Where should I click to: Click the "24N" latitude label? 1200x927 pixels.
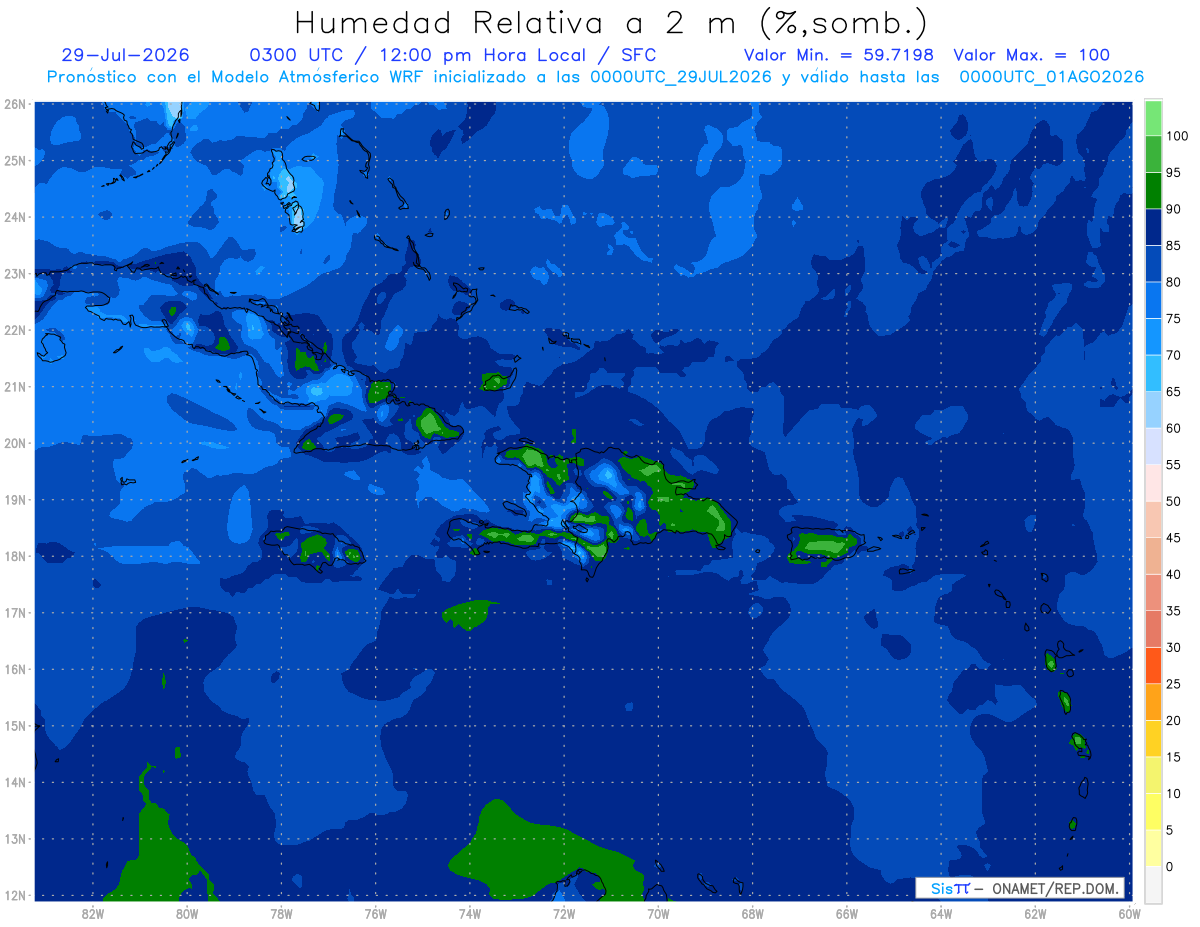(x=14, y=217)
